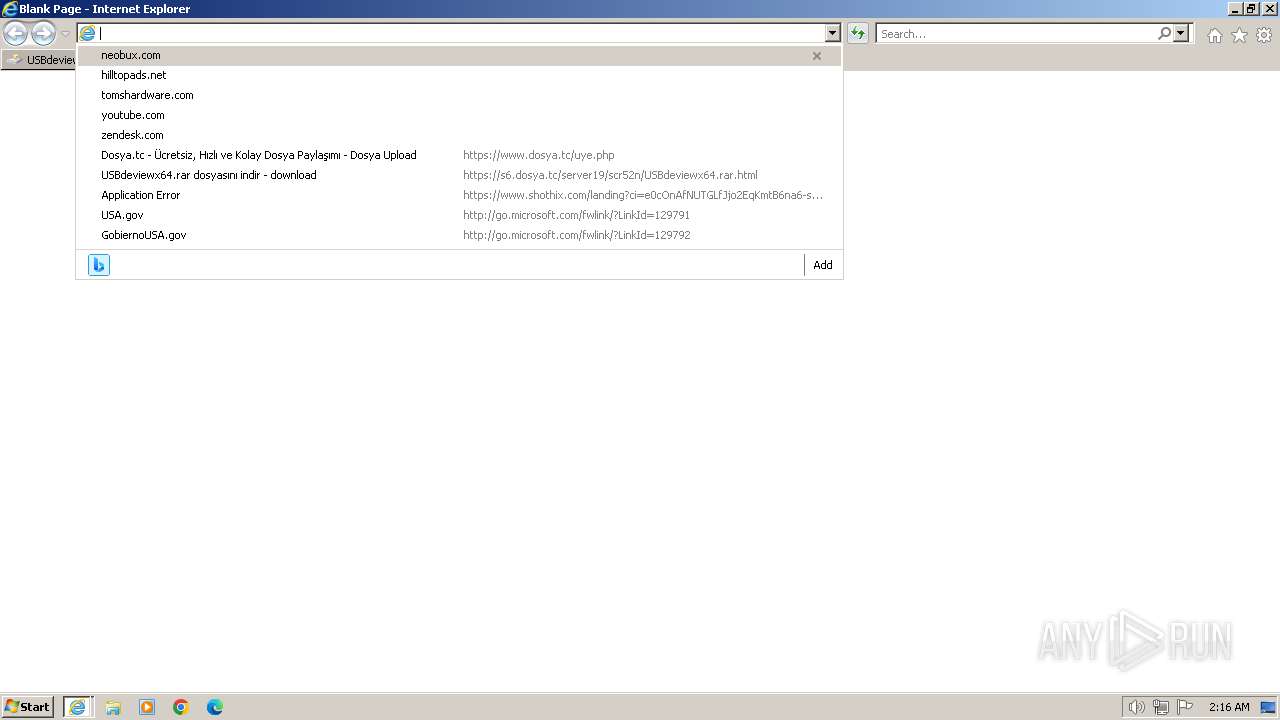1280x720 pixels.
Task: Open the USA.gov favorites entry
Action: pos(459,215)
